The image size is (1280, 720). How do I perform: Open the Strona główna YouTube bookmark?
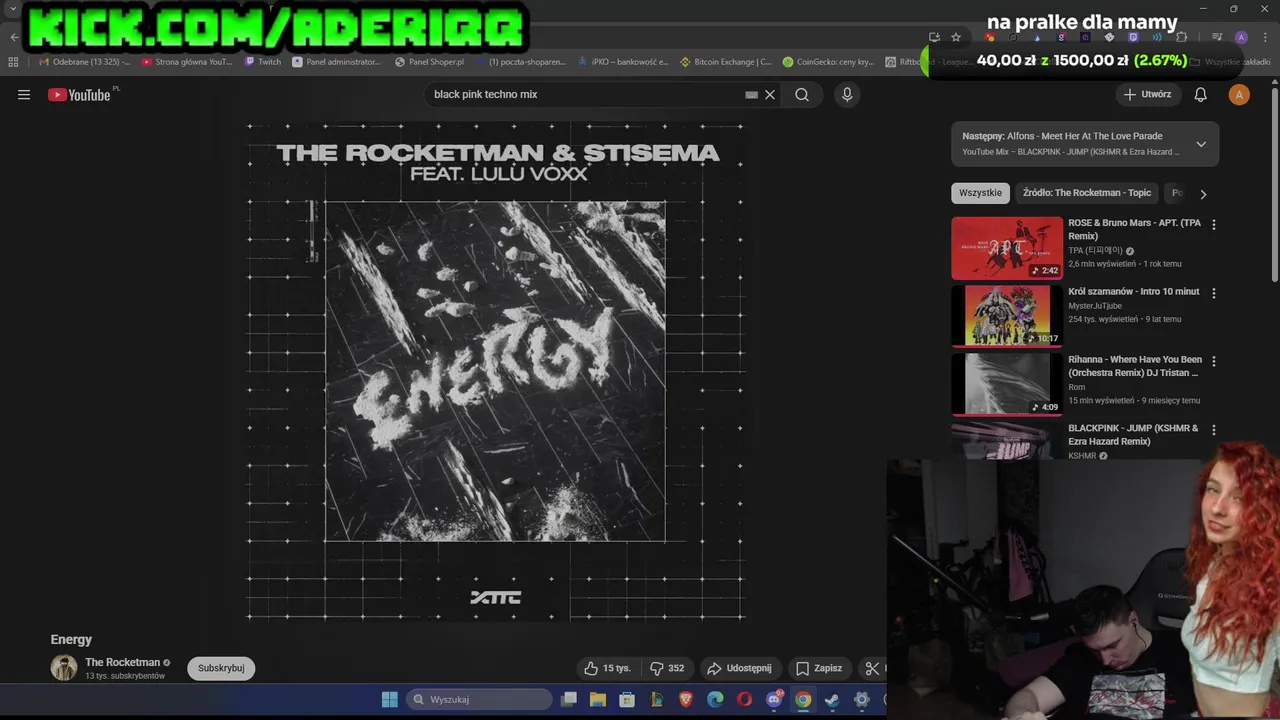[188, 62]
